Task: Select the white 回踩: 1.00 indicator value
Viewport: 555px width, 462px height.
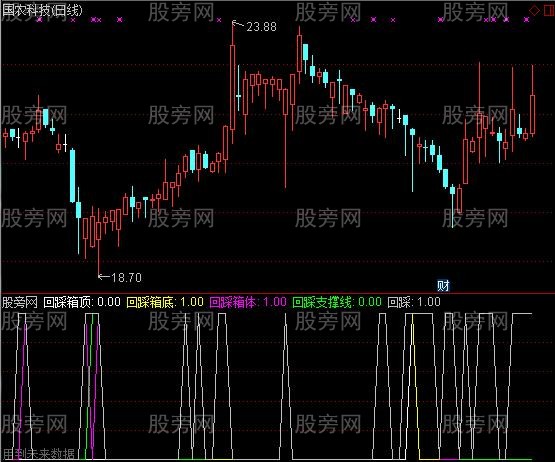Action: pyautogui.click(x=414, y=302)
